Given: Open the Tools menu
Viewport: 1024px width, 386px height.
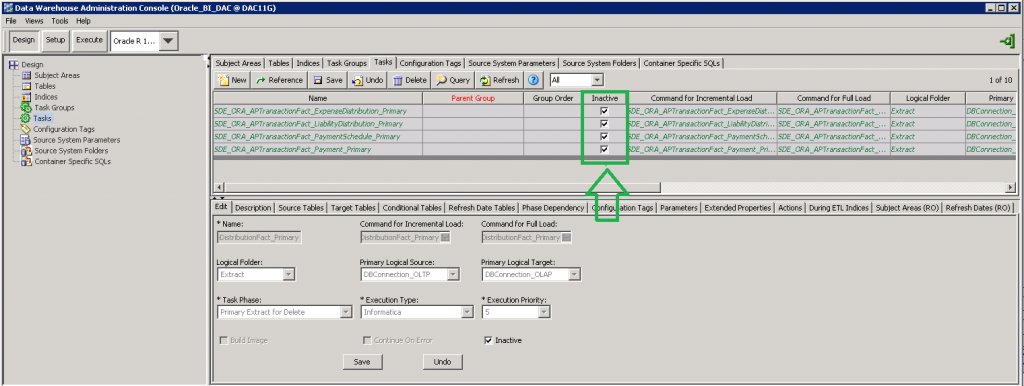Looking at the screenshot, I should click(x=59, y=21).
